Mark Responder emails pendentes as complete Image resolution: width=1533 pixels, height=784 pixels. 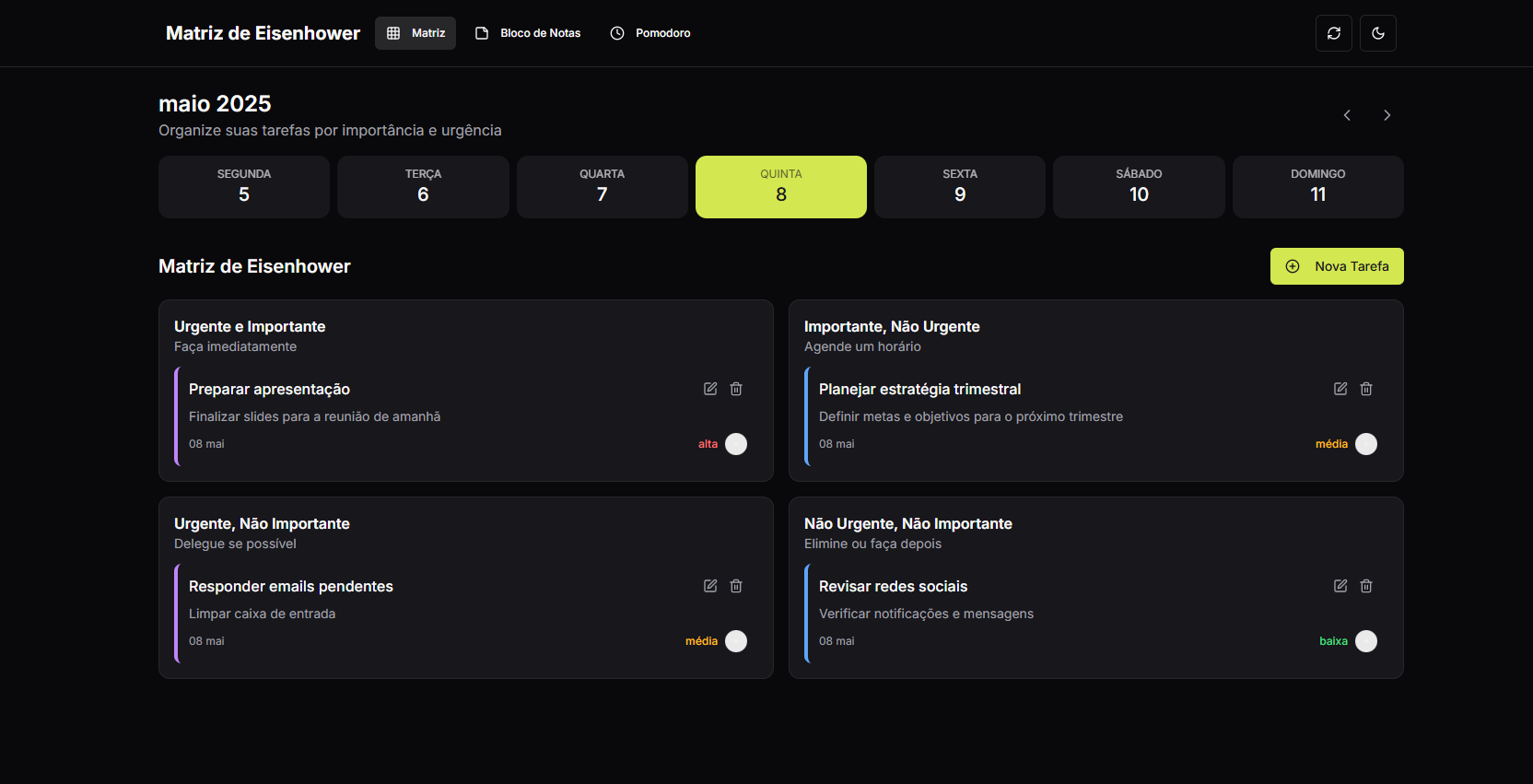(x=736, y=641)
